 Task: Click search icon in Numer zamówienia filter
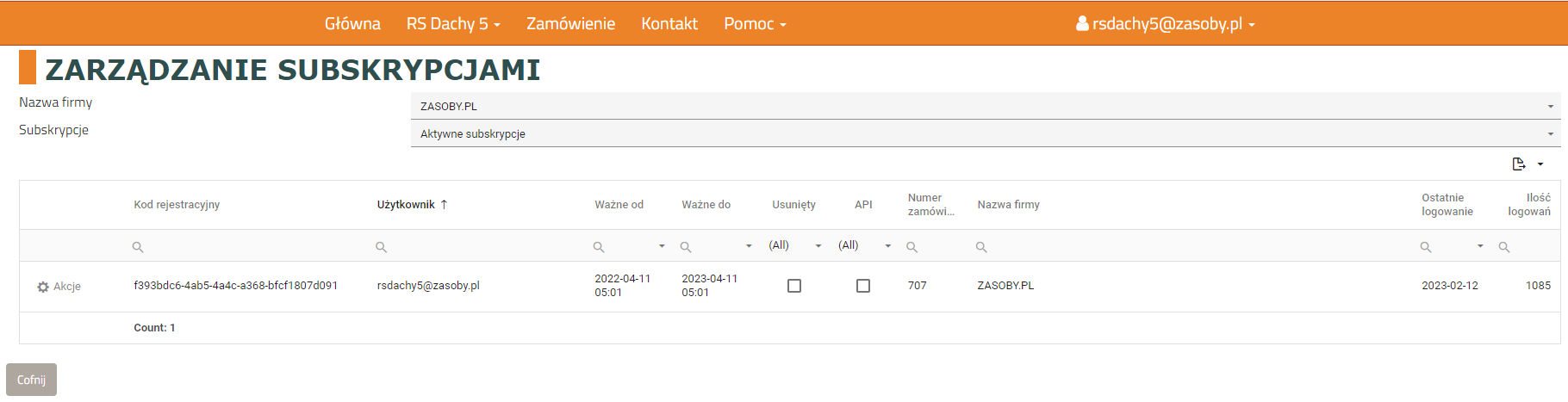coord(912,247)
